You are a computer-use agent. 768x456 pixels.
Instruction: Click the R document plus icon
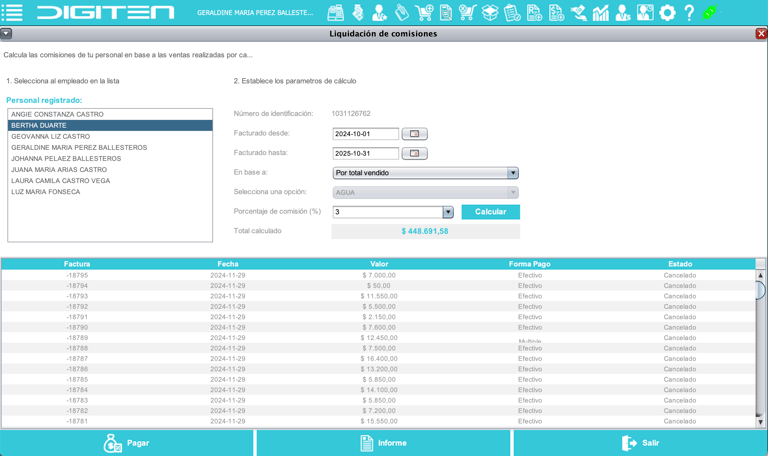tap(534, 13)
